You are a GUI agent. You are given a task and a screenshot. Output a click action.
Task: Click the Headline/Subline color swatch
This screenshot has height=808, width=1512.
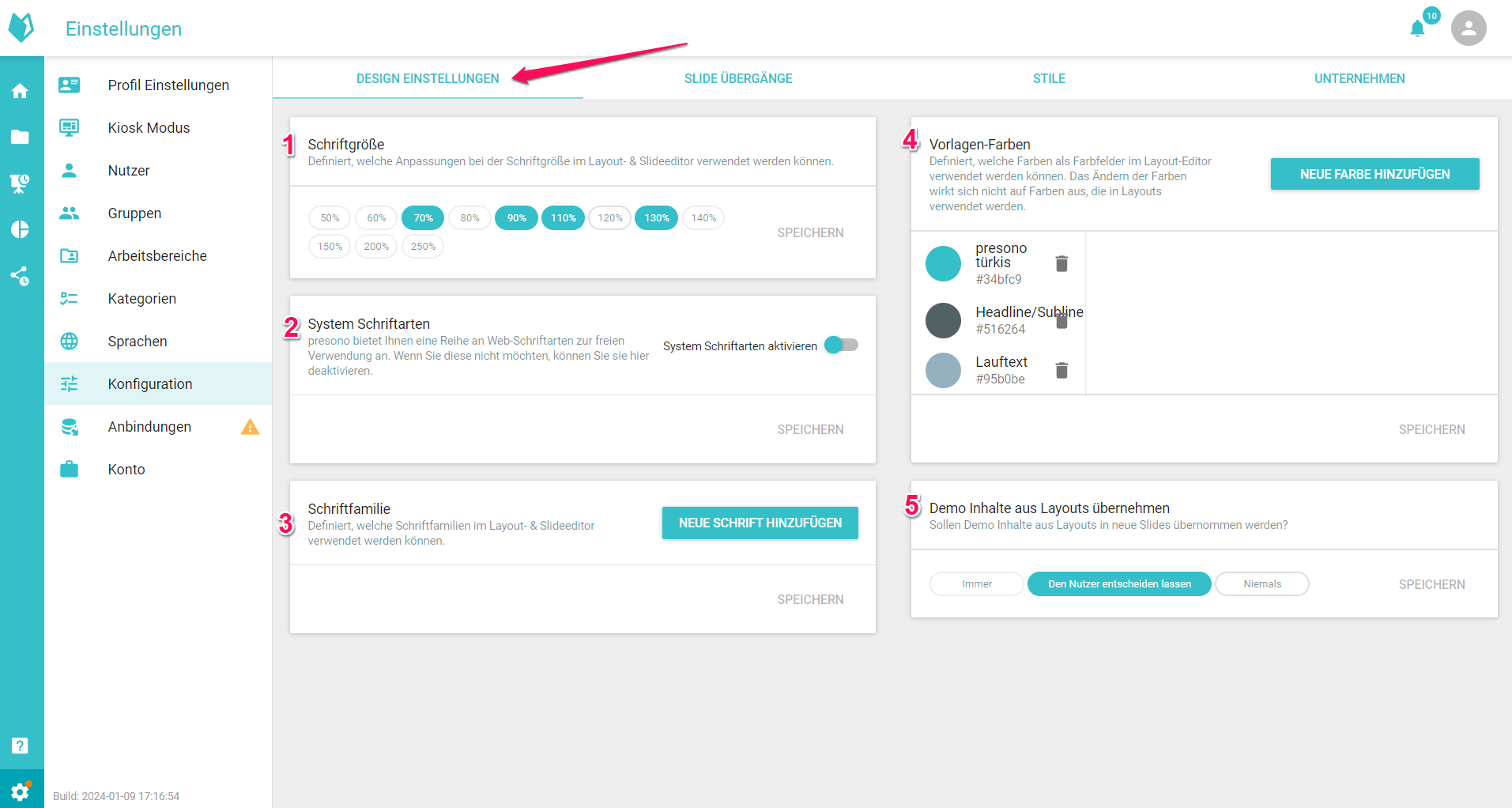[x=943, y=320]
